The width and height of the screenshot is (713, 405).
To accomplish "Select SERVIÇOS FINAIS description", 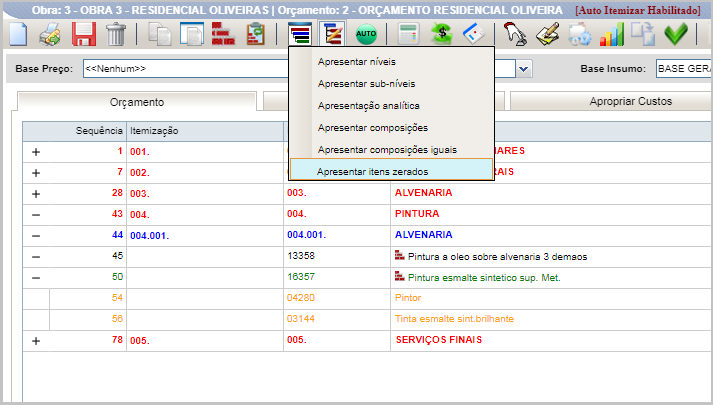I will [x=439, y=340].
